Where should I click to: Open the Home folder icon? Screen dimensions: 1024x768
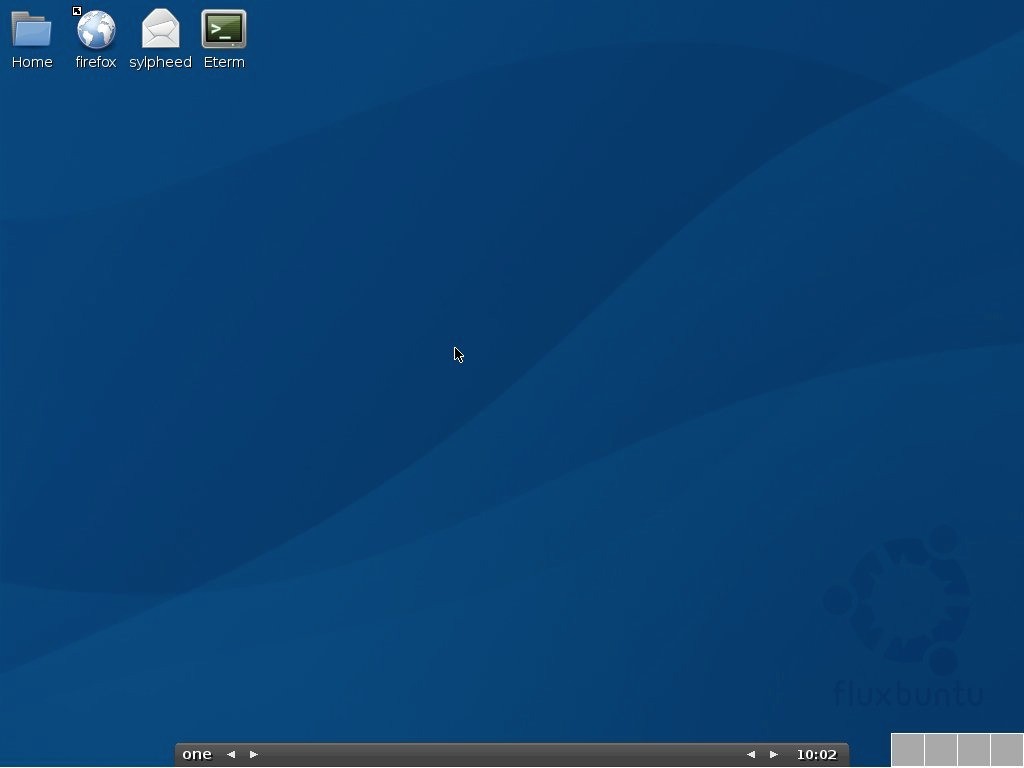(31, 29)
